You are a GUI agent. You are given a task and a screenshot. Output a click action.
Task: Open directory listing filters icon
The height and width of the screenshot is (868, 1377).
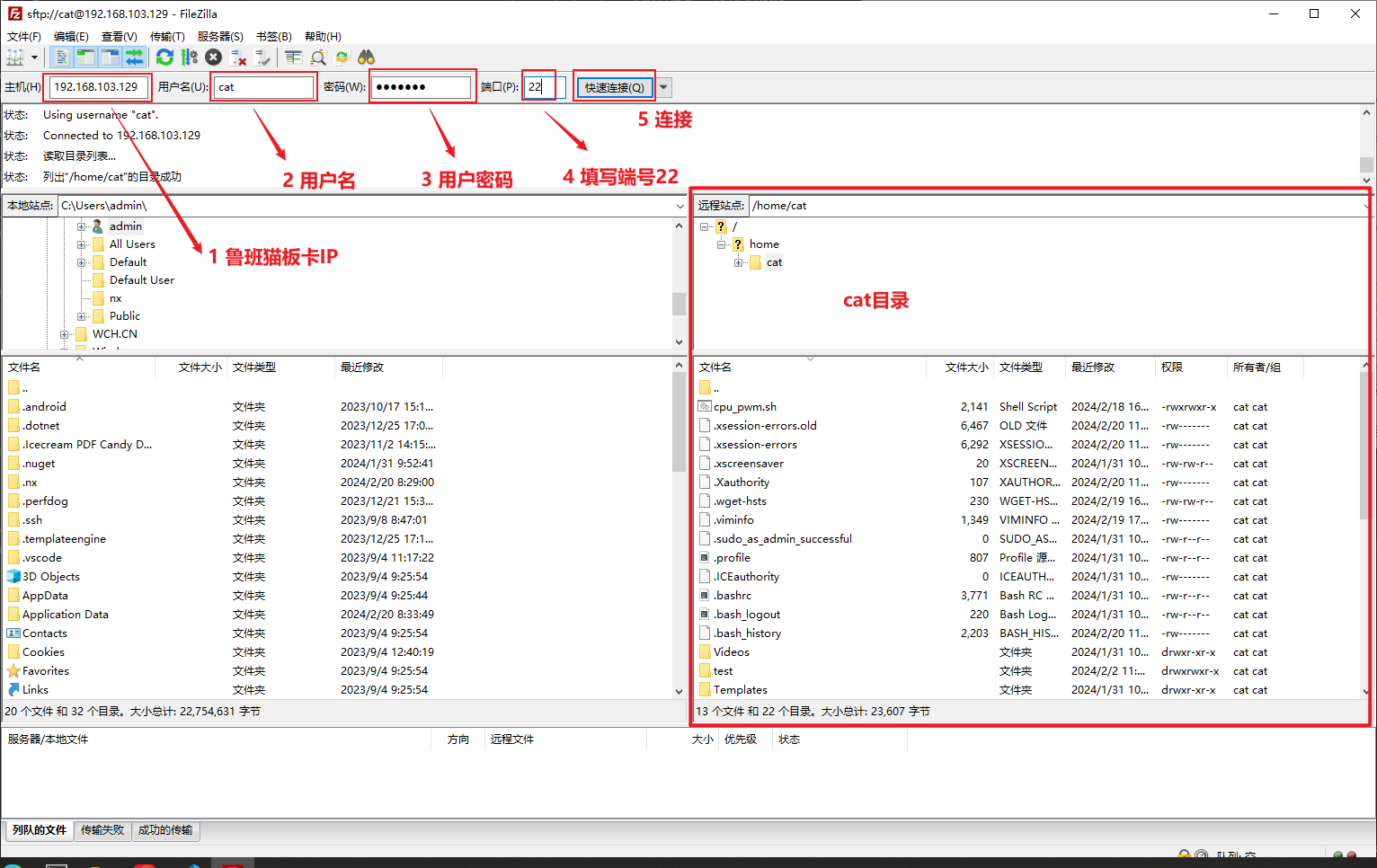(293, 58)
